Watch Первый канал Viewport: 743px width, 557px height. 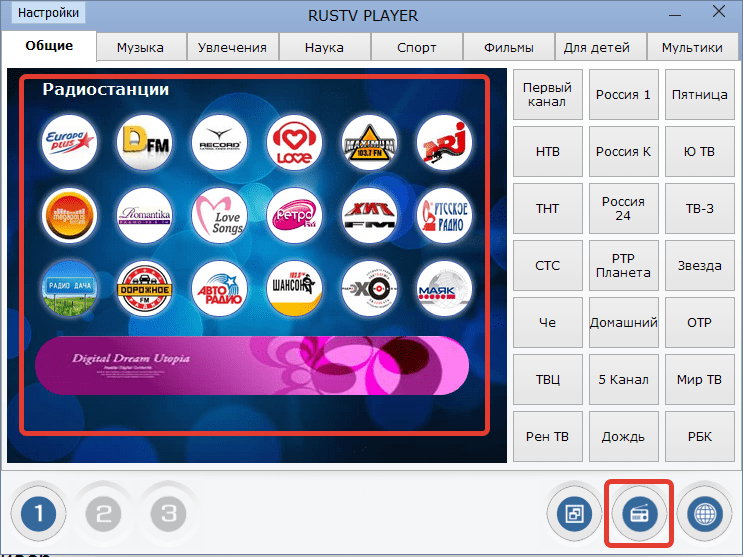point(547,94)
